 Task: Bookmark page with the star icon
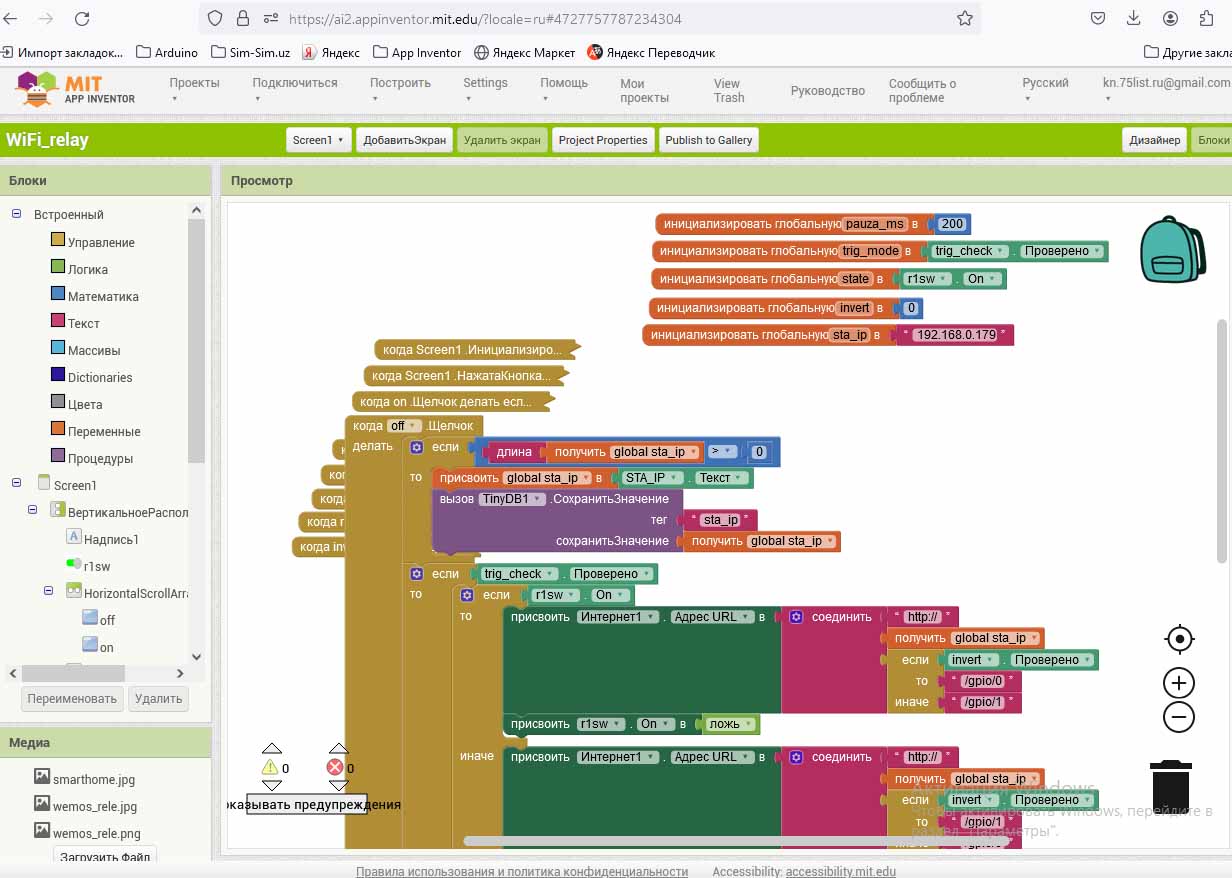964,18
